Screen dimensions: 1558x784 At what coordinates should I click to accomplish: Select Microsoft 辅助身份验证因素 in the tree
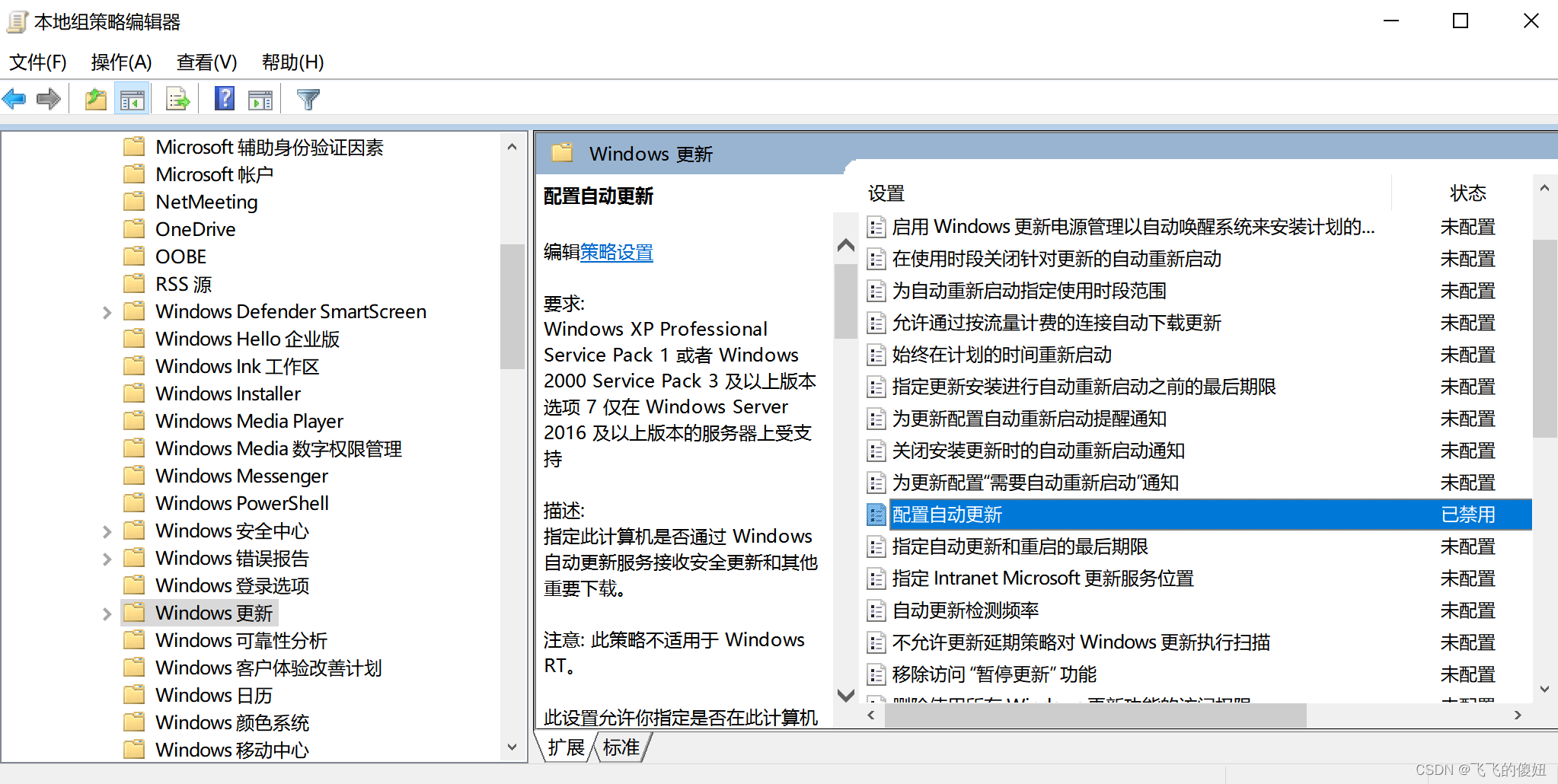[270, 147]
